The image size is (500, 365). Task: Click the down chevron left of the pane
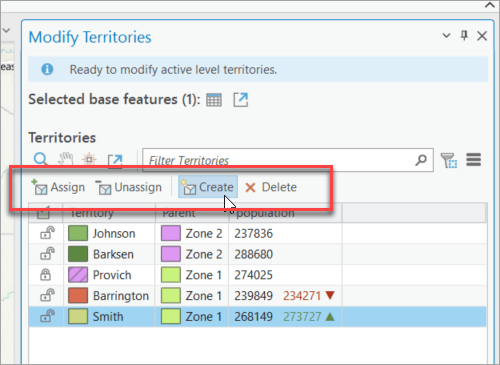click(x=7, y=31)
